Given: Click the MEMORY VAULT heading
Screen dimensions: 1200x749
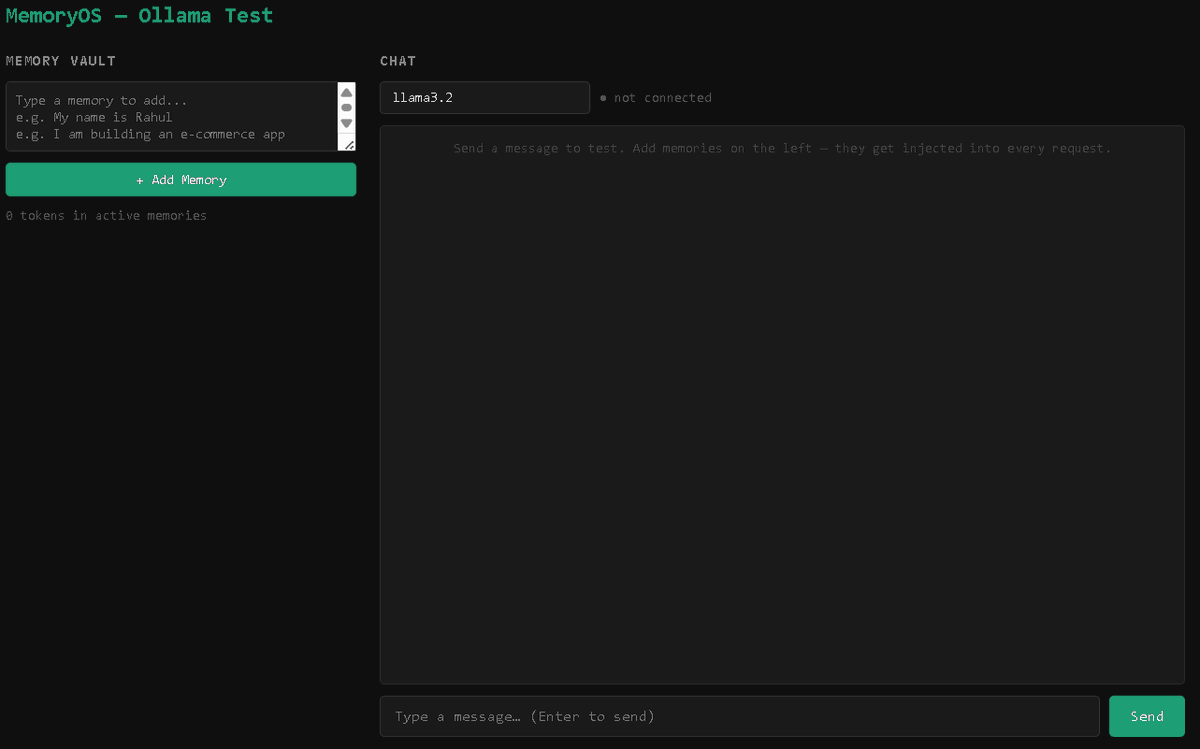Looking at the screenshot, I should click(x=61, y=61).
